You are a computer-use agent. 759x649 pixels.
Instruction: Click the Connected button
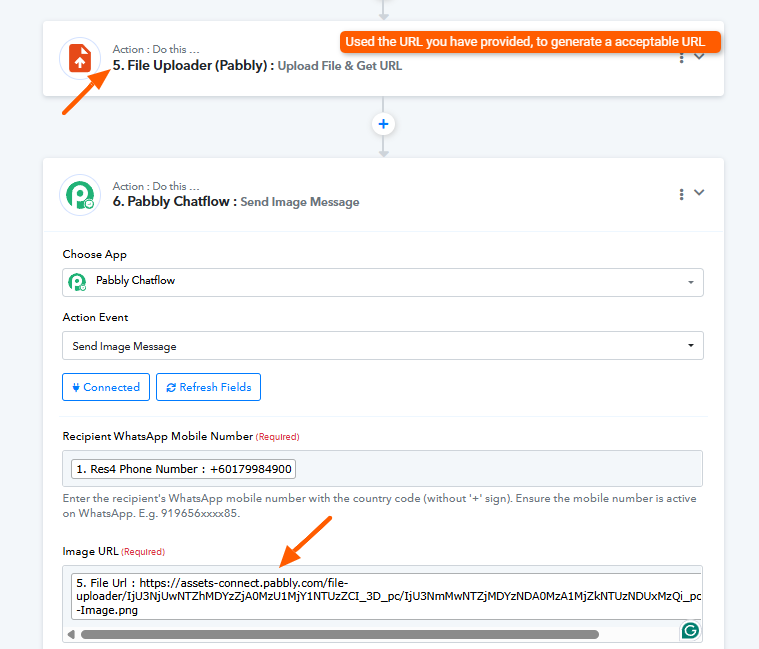click(106, 388)
